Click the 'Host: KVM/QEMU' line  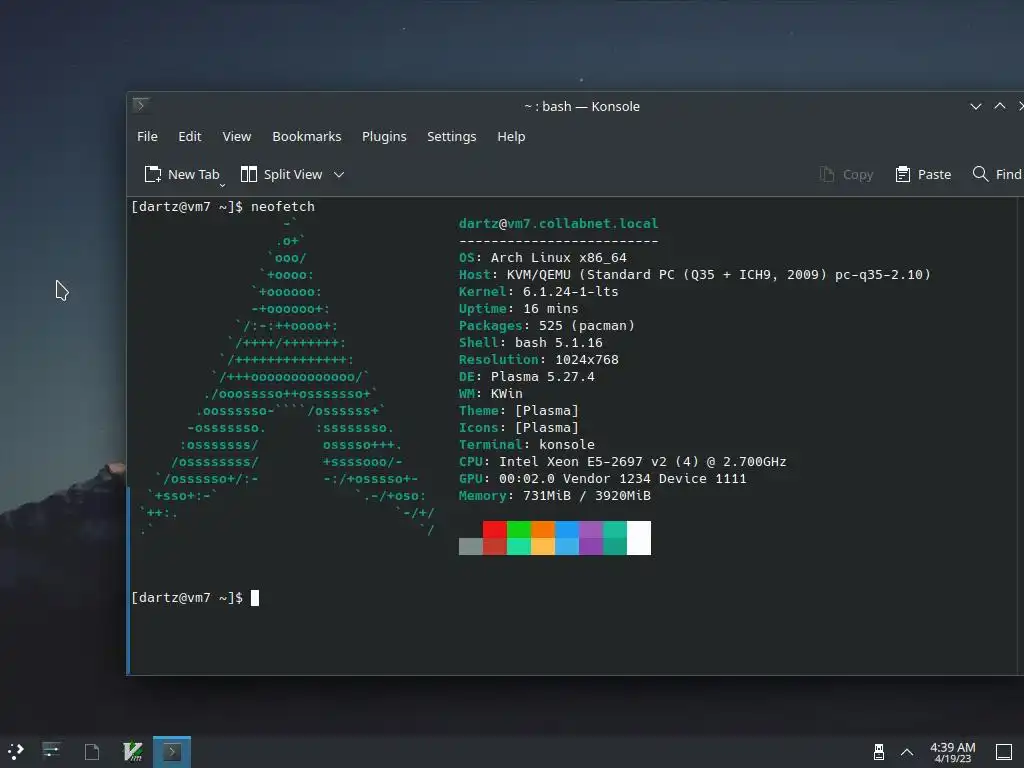click(x=695, y=274)
